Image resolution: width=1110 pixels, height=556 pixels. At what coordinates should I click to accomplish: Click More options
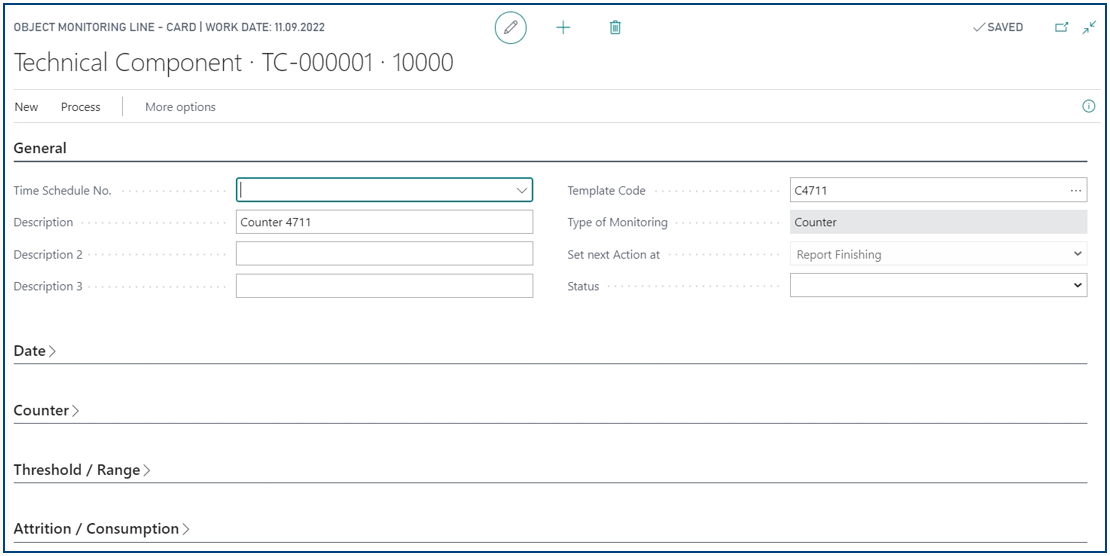coord(180,107)
